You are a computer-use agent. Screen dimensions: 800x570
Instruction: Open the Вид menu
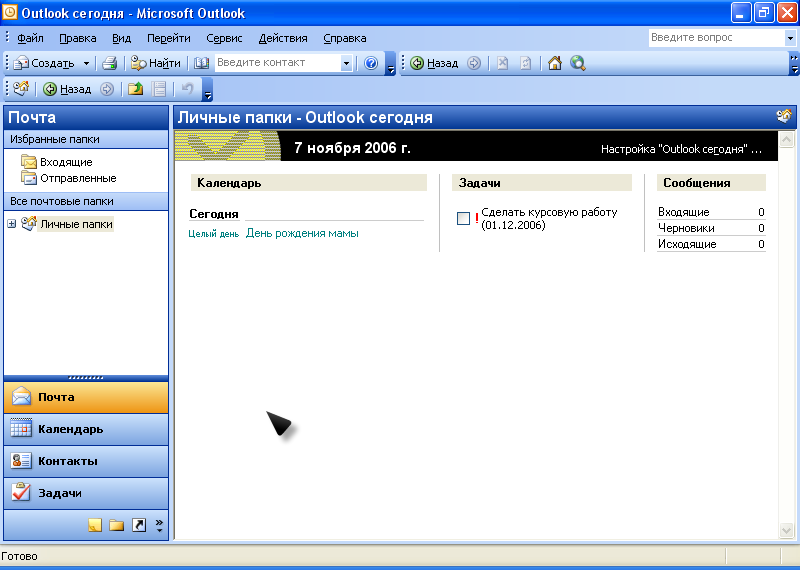(121, 38)
